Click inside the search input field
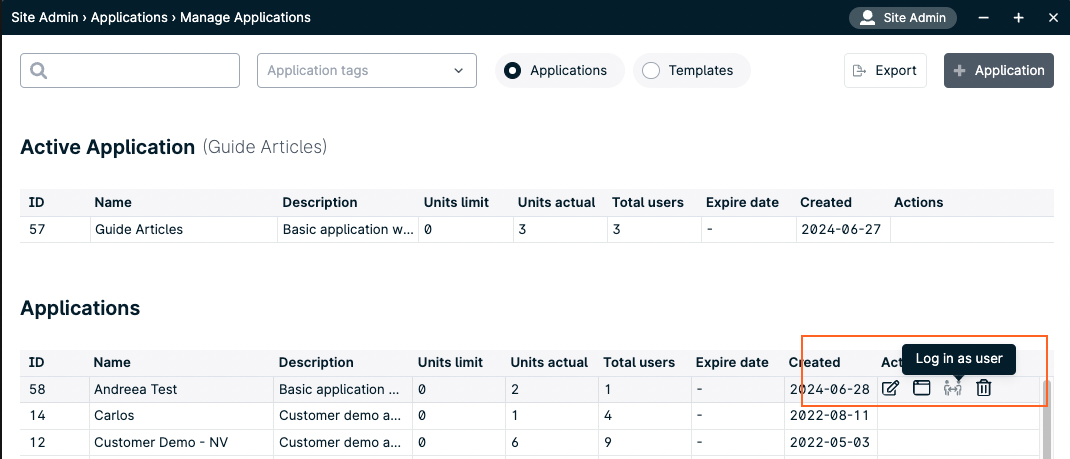 [130, 70]
